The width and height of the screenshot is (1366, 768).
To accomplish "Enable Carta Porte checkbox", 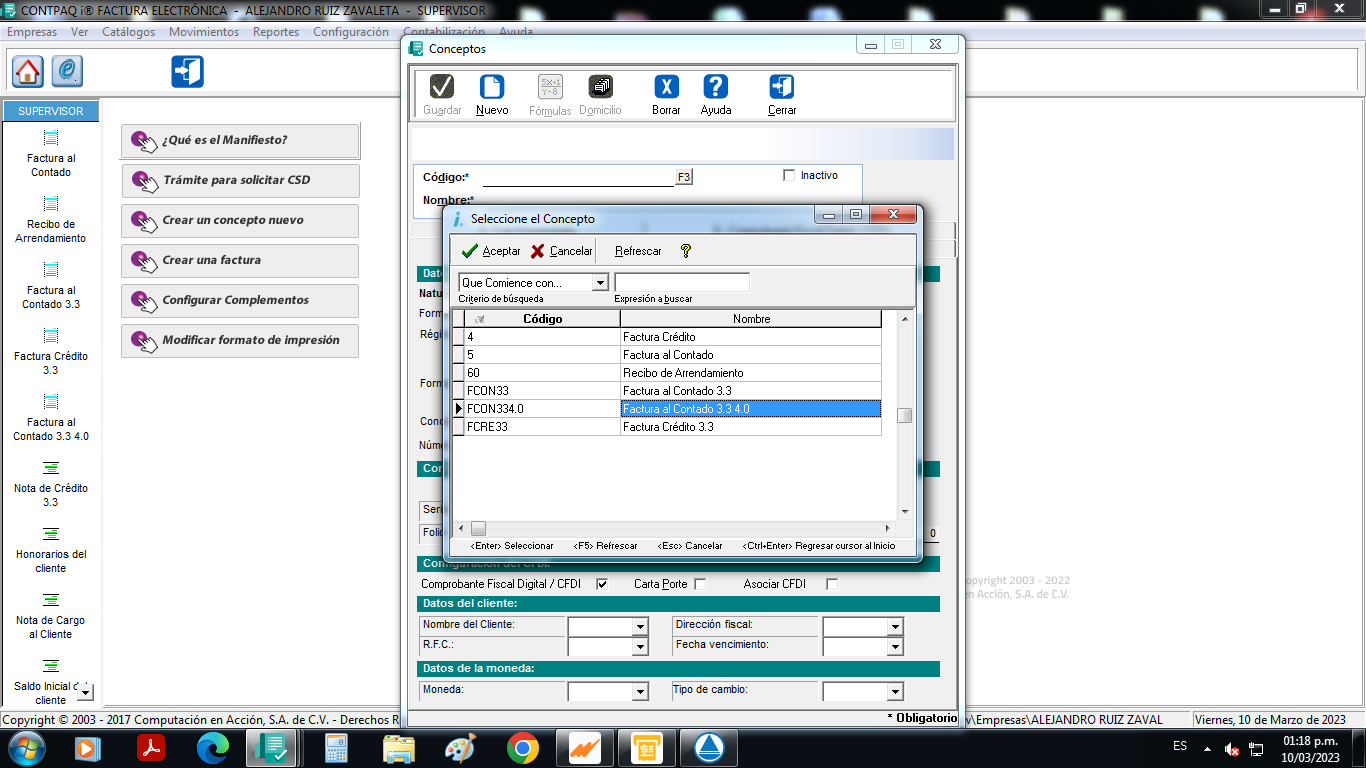I will click(700, 584).
